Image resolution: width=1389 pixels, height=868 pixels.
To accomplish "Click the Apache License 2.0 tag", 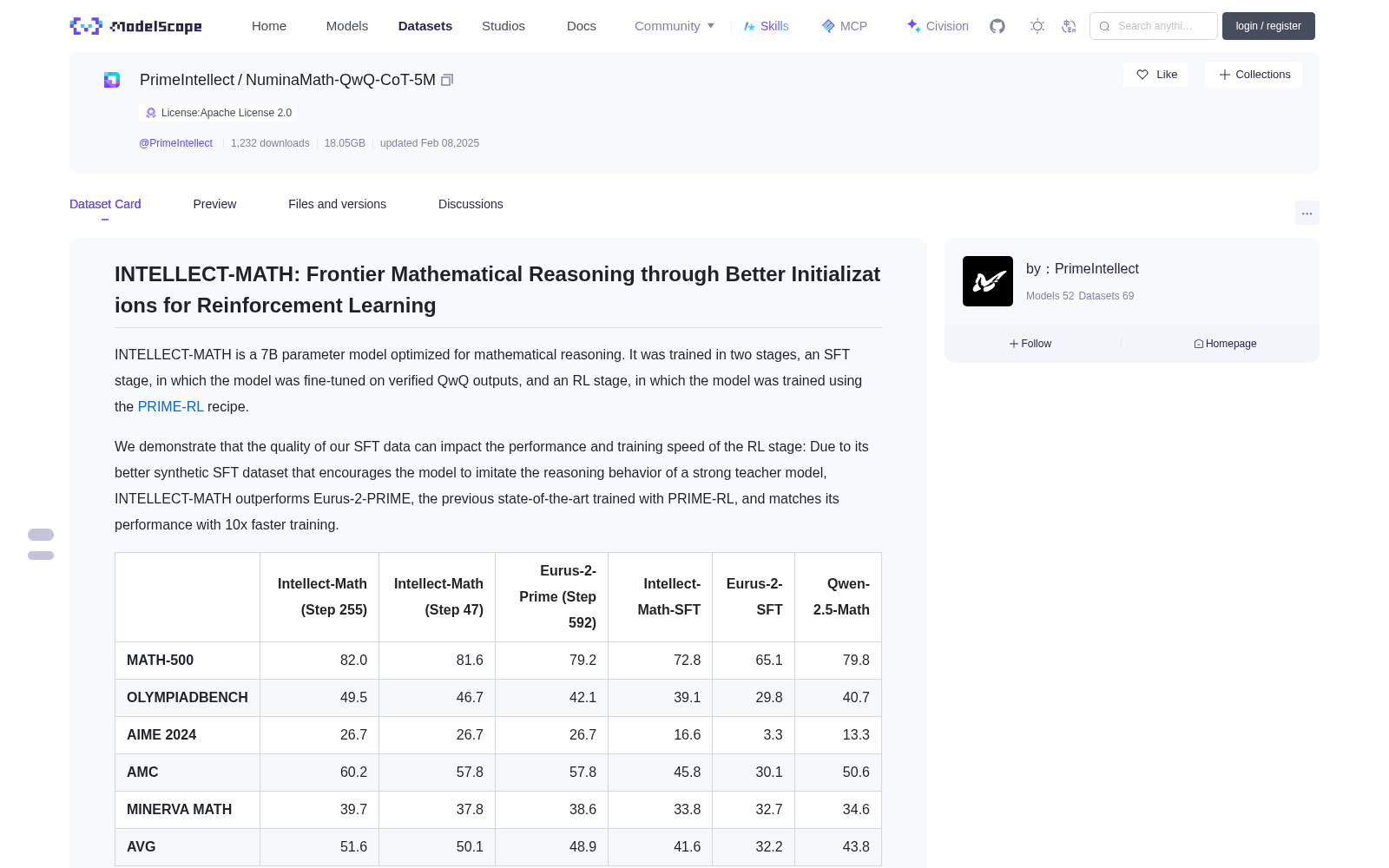I will 218,113.
